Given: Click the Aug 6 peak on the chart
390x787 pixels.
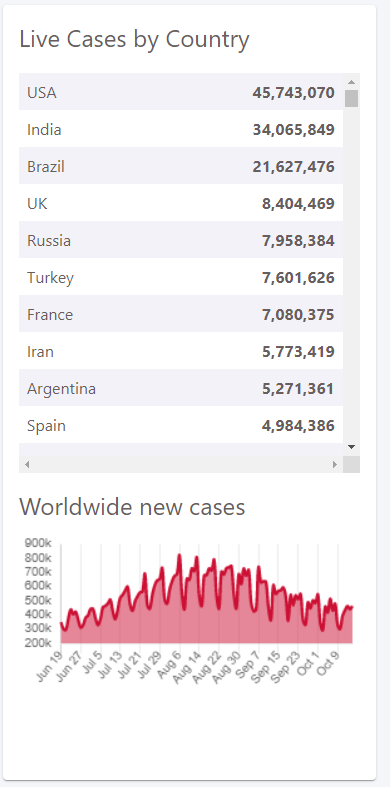Looking at the screenshot, I should pos(179,556).
